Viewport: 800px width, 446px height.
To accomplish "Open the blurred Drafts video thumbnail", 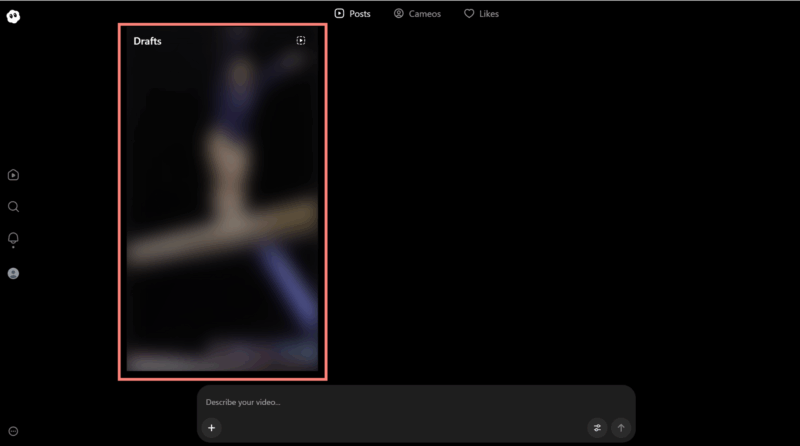I will (x=222, y=210).
